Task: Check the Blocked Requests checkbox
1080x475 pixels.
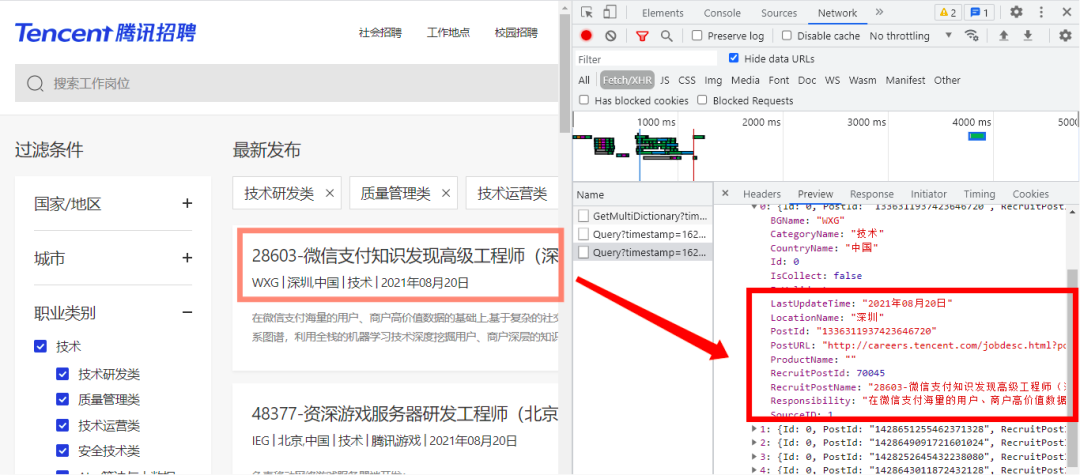Action: tap(702, 101)
